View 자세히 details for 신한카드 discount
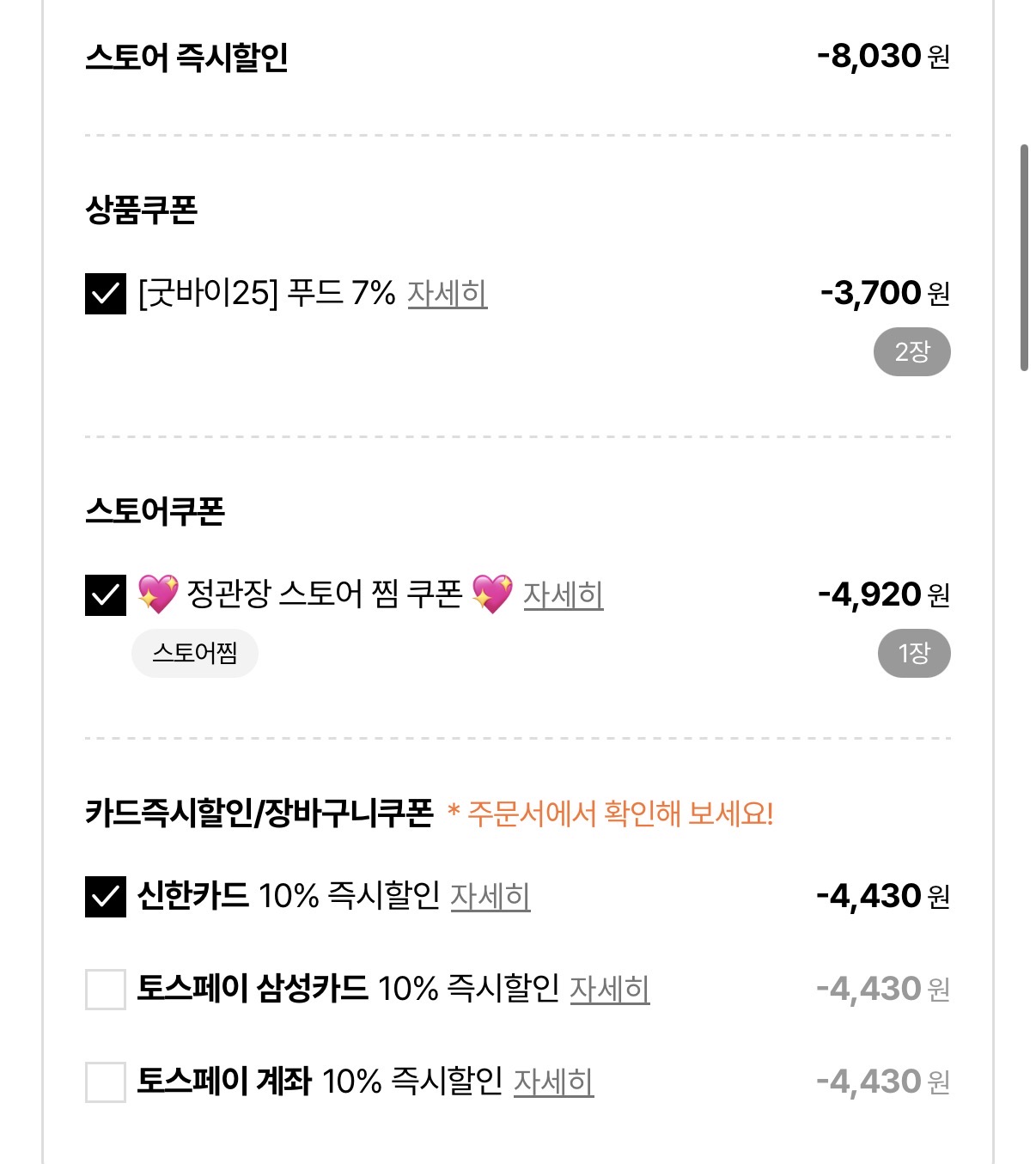 490,897
